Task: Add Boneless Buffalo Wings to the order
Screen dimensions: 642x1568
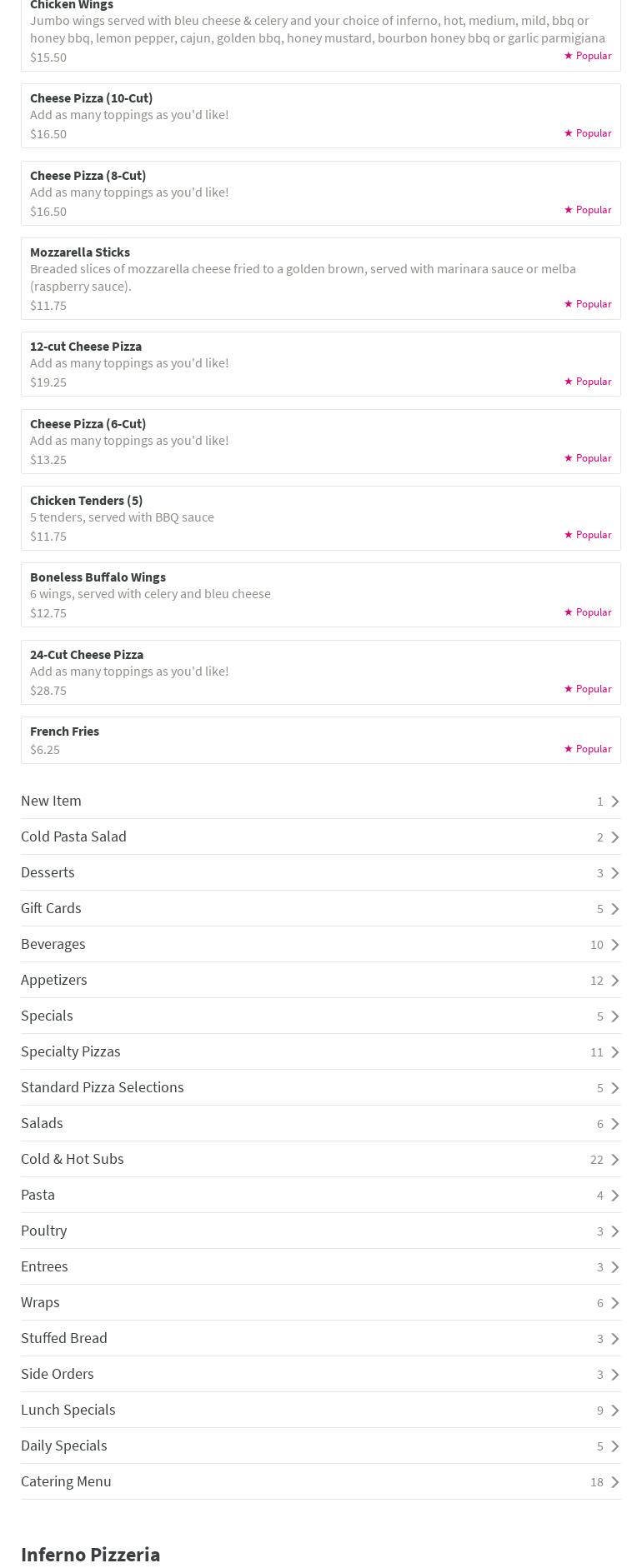Action: [320, 595]
